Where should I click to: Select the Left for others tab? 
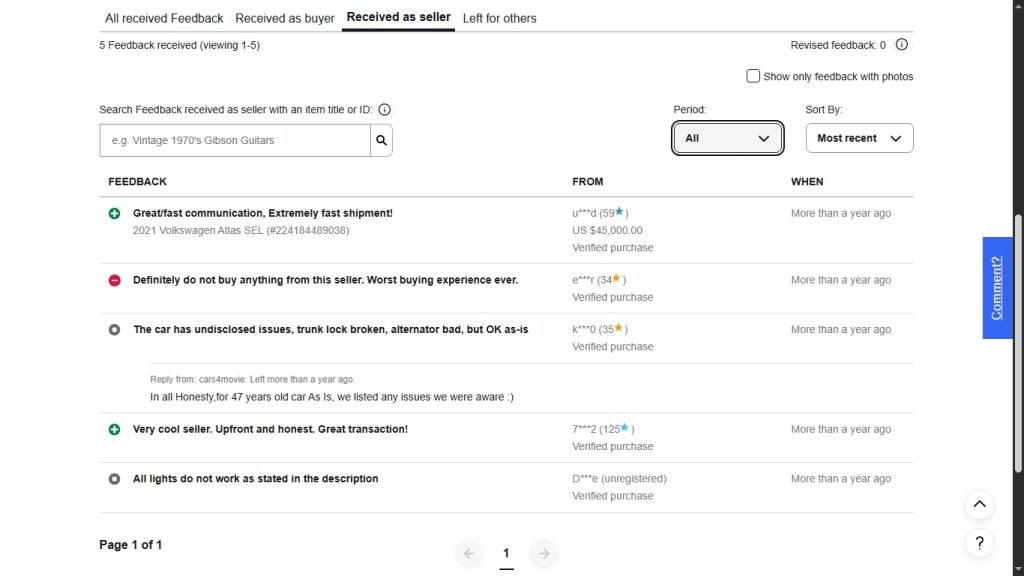(x=499, y=18)
